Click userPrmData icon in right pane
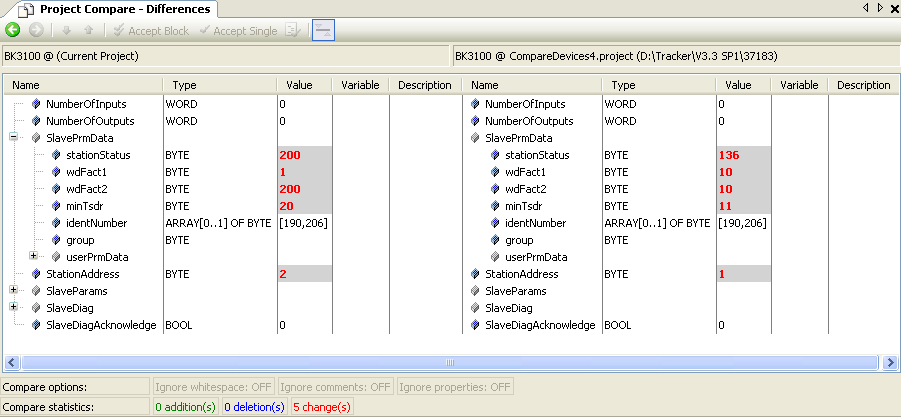 (495, 257)
